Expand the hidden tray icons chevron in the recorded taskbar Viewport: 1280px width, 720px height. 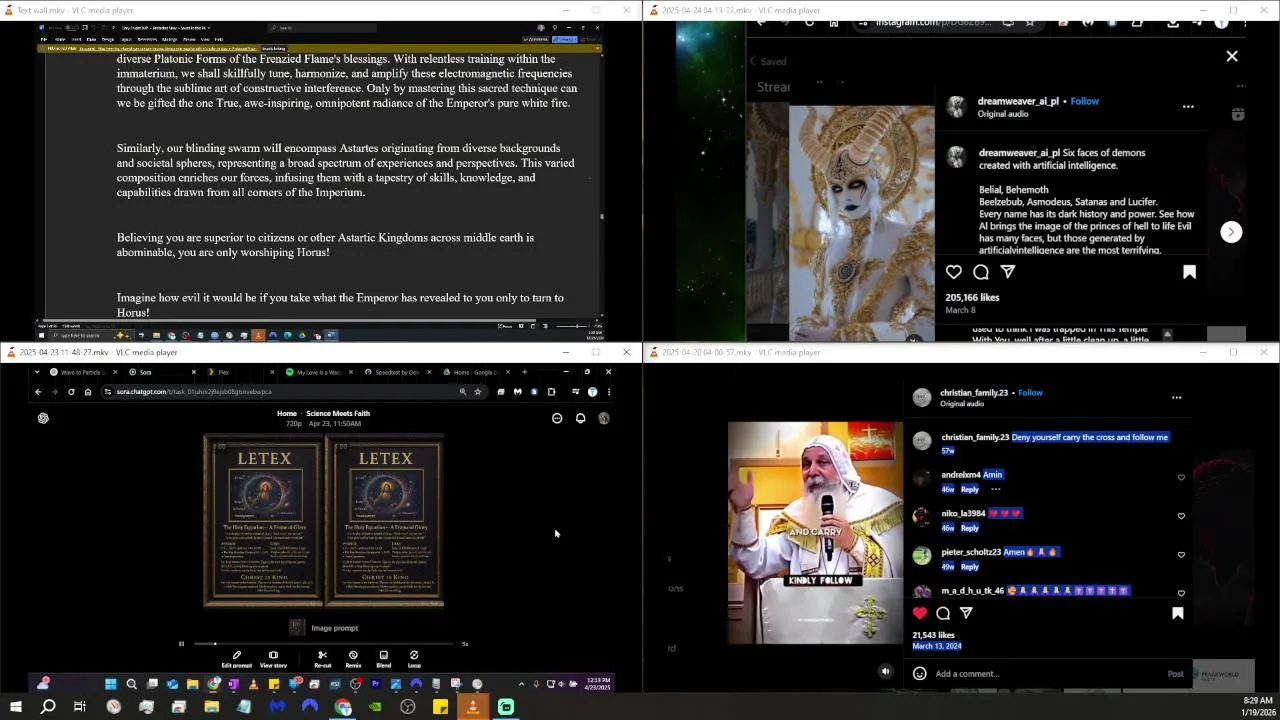click(520, 684)
